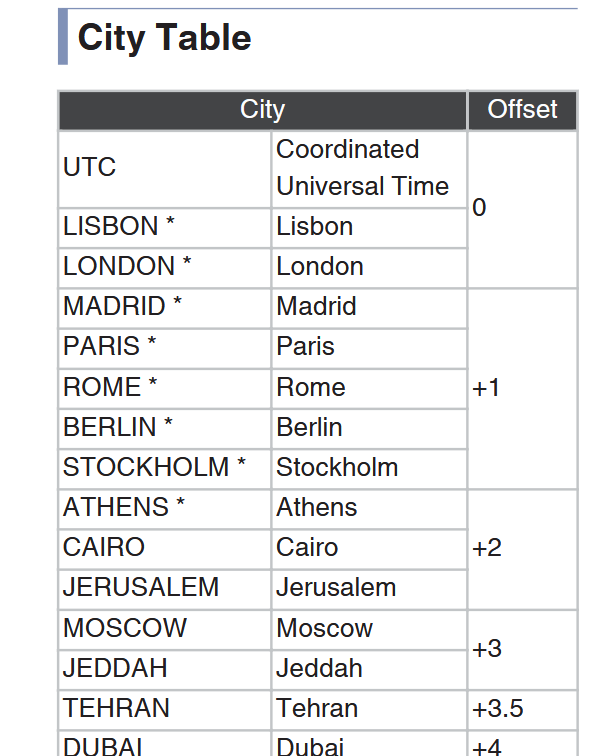
Task: Click the UTC city code cell
Action: [164, 169]
